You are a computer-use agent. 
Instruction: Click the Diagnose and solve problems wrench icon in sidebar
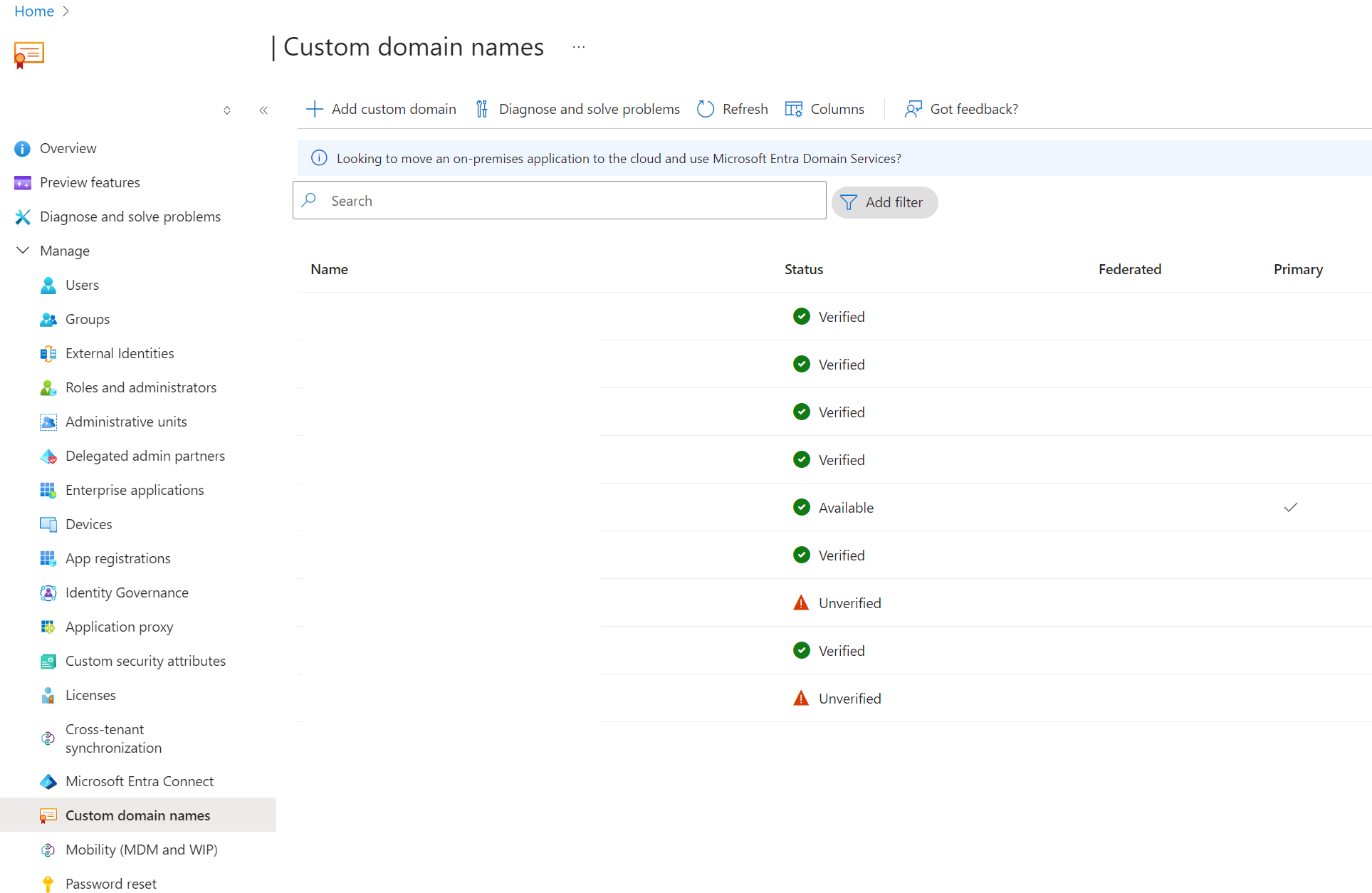click(x=23, y=216)
